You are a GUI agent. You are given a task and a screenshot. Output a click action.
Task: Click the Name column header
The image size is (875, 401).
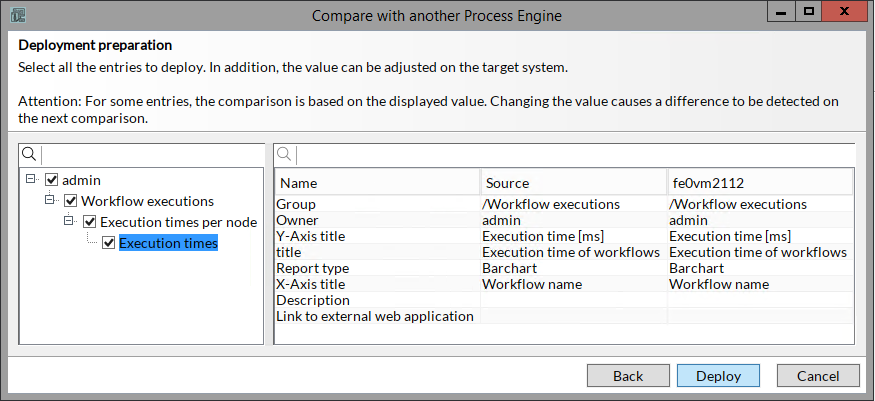pos(377,183)
